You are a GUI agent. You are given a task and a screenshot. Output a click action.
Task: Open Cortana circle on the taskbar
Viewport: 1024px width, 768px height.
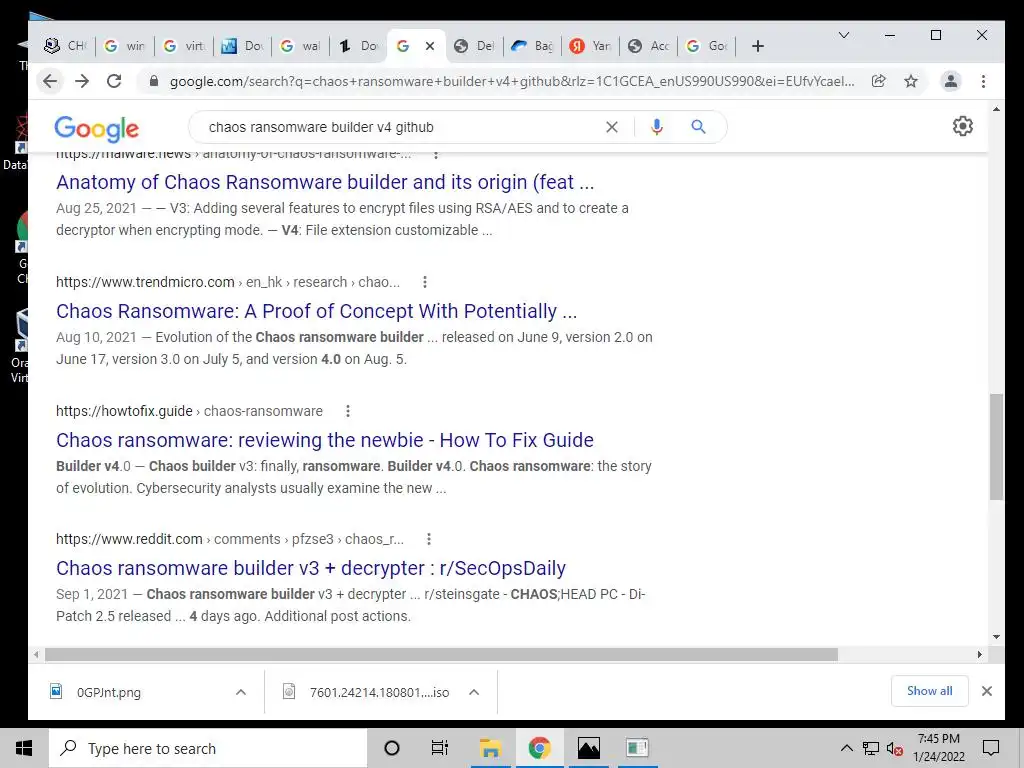(392, 748)
